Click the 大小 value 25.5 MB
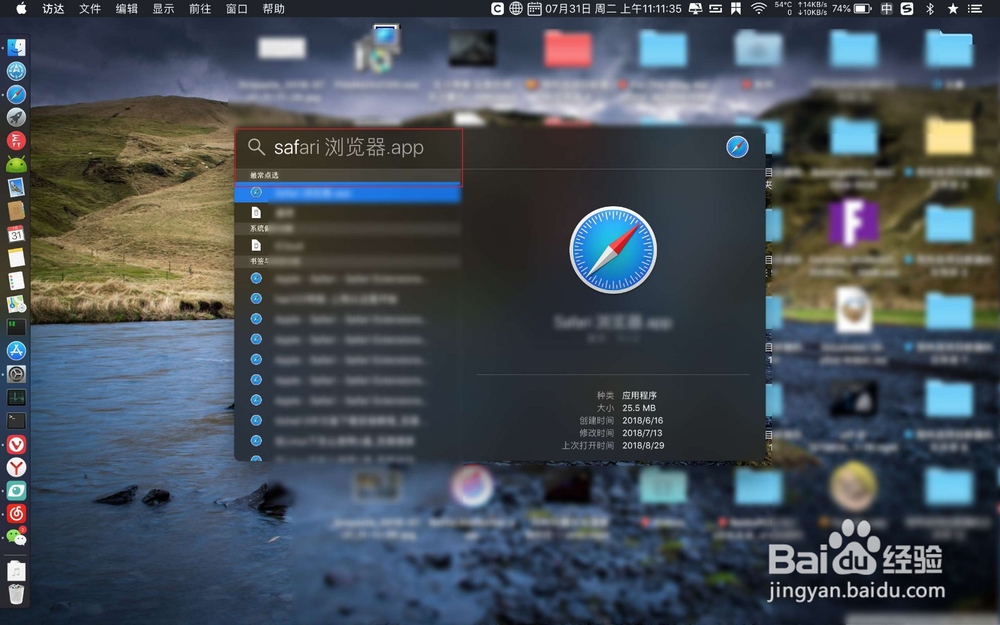Screen dimensions: 1000x625 [x=639, y=408]
